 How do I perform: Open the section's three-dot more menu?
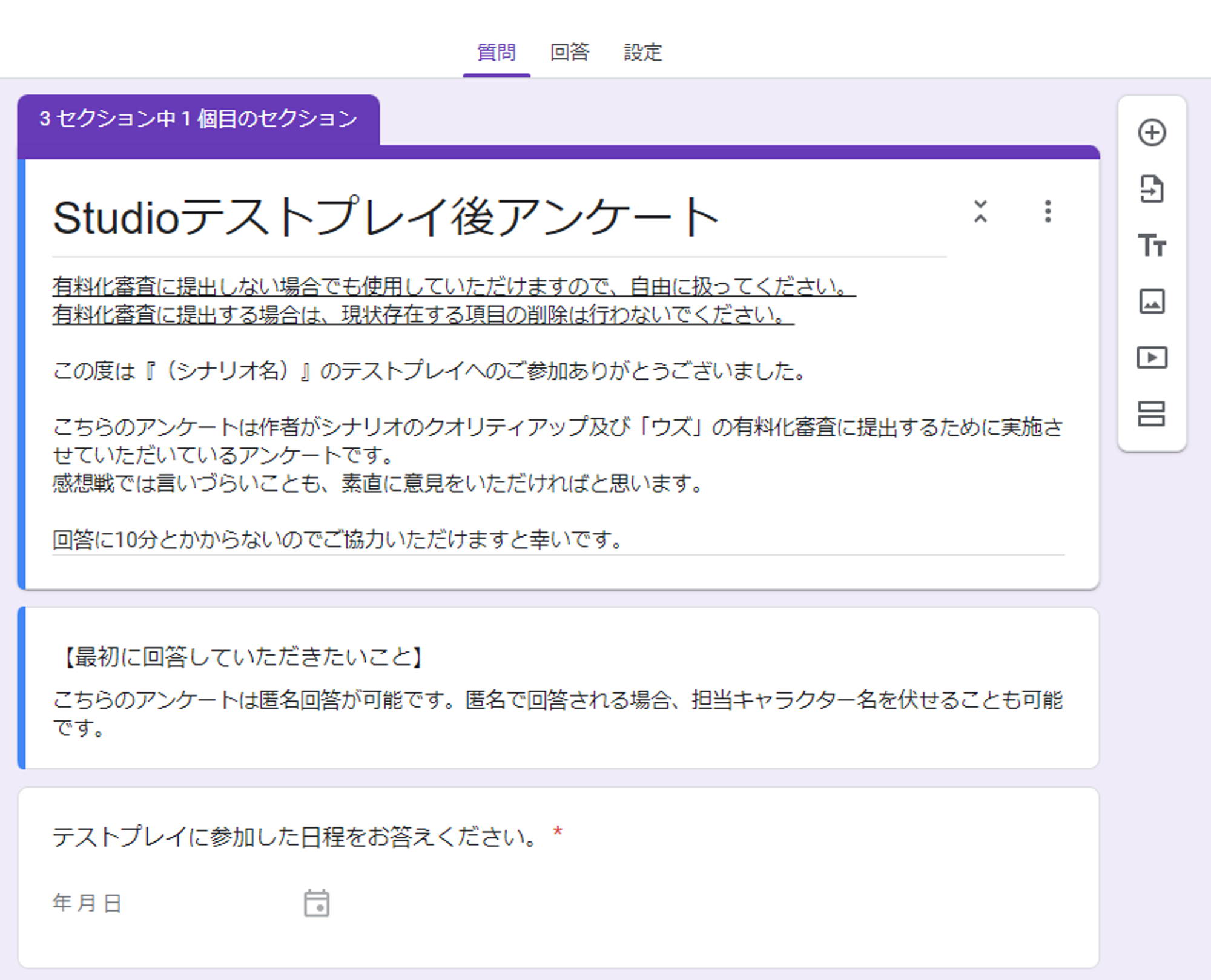pos(1048,211)
